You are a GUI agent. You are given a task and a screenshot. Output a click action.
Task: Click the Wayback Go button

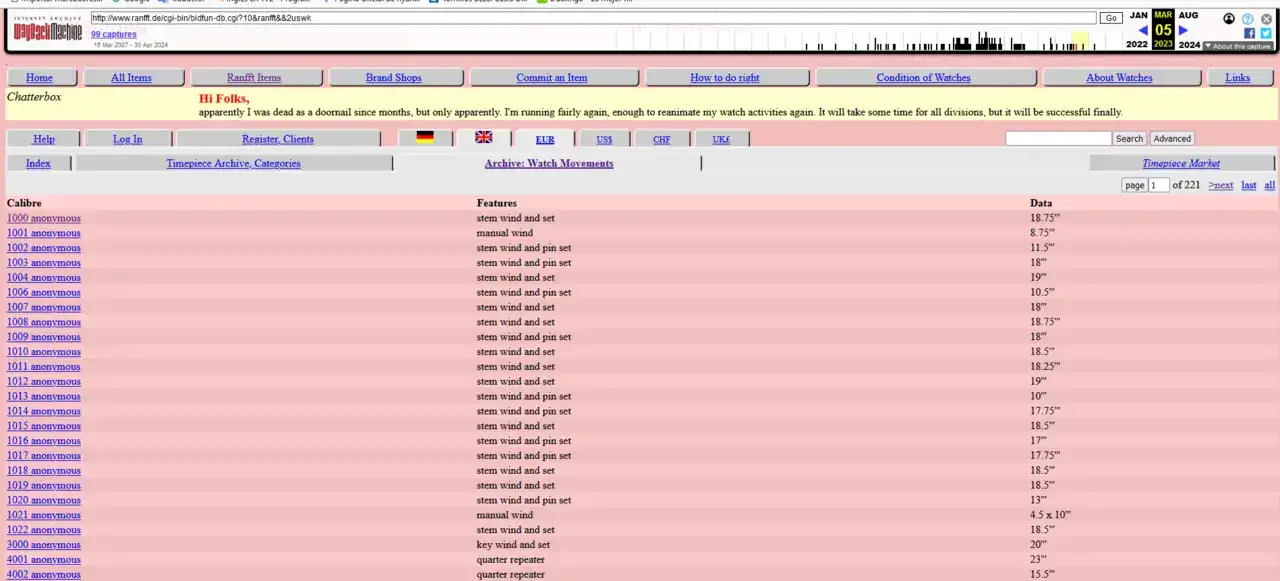1111,18
